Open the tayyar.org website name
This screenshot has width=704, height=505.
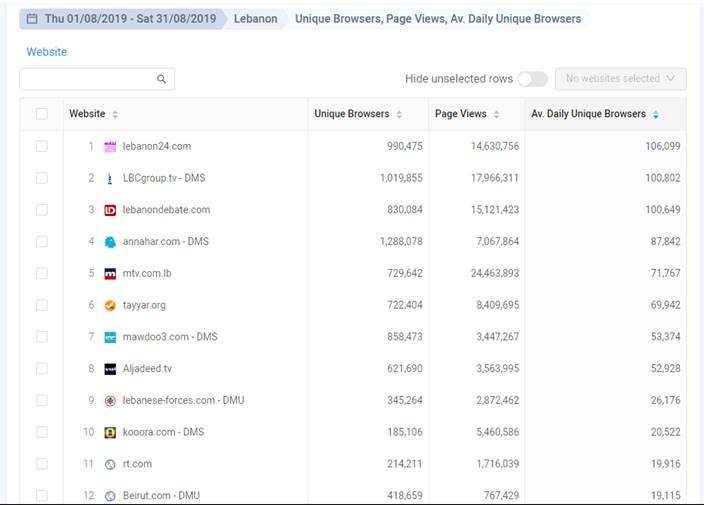point(144,305)
